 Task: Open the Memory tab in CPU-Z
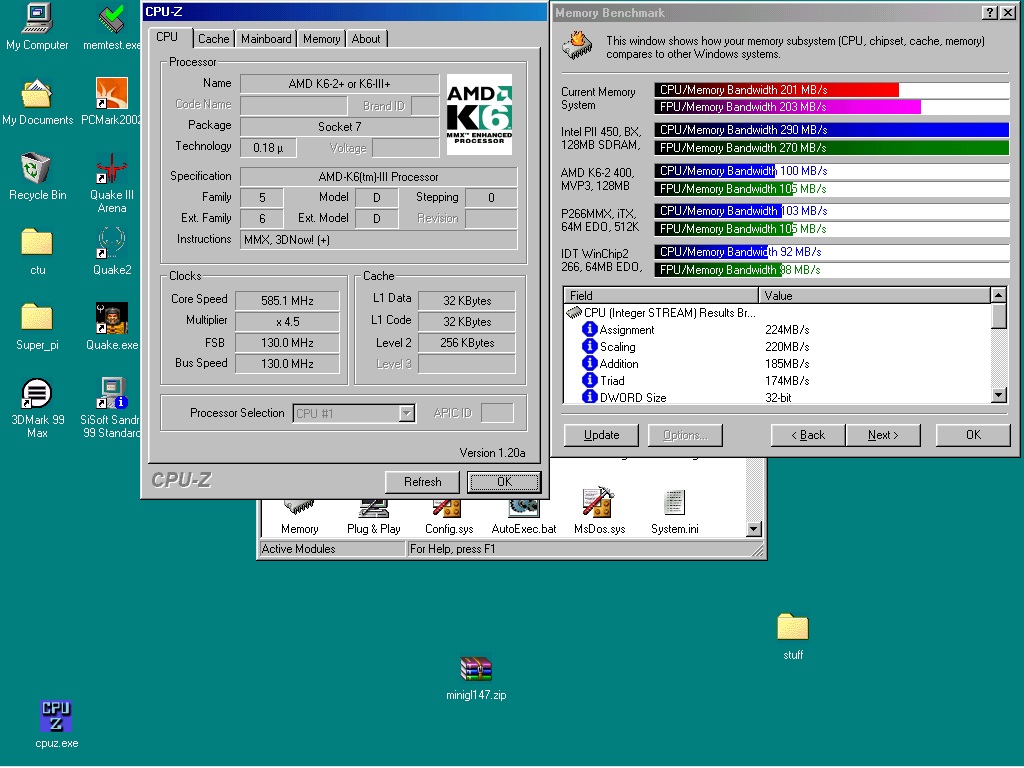click(321, 39)
